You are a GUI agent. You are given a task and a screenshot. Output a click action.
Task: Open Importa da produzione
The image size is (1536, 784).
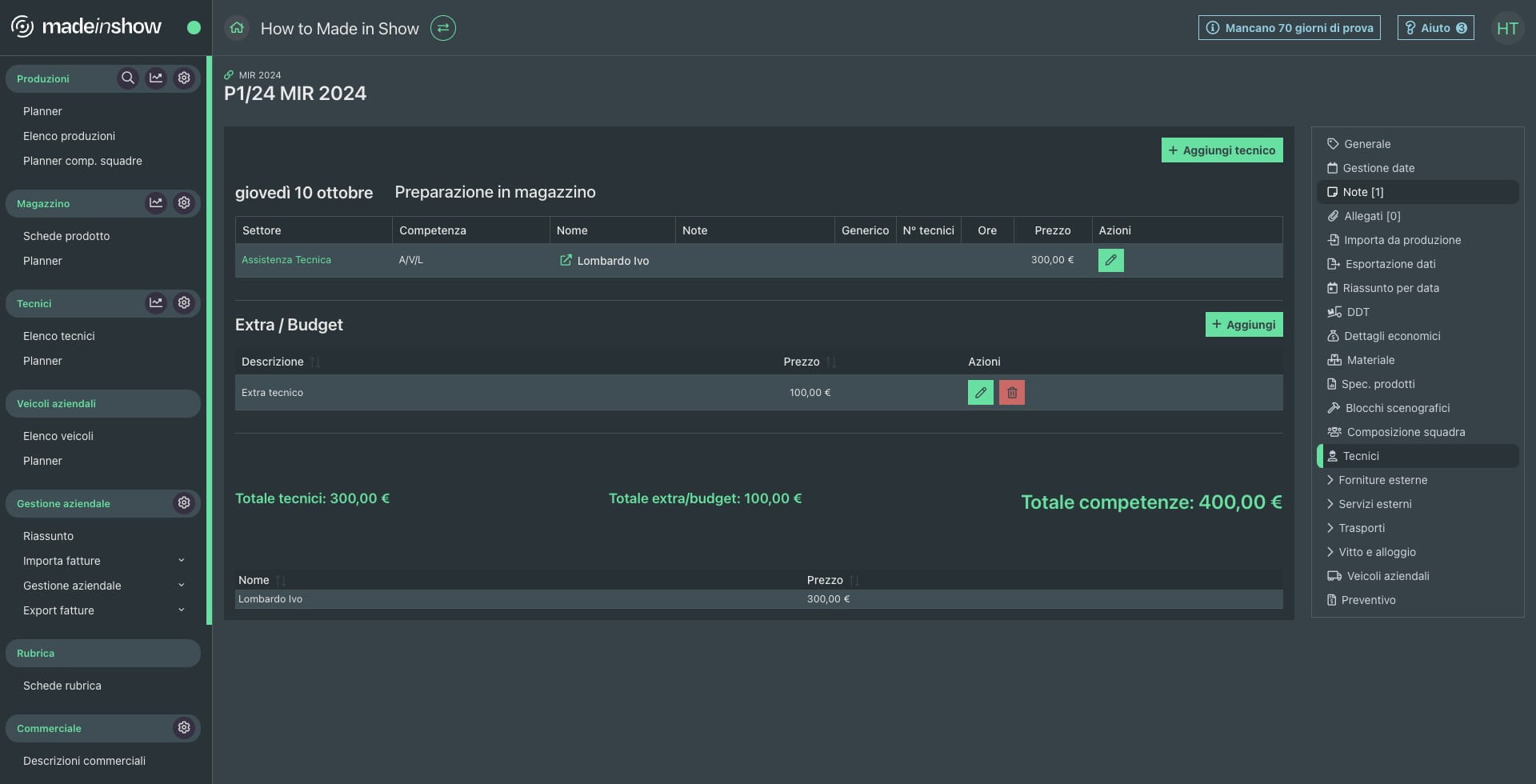click(x=1418, y=240)
